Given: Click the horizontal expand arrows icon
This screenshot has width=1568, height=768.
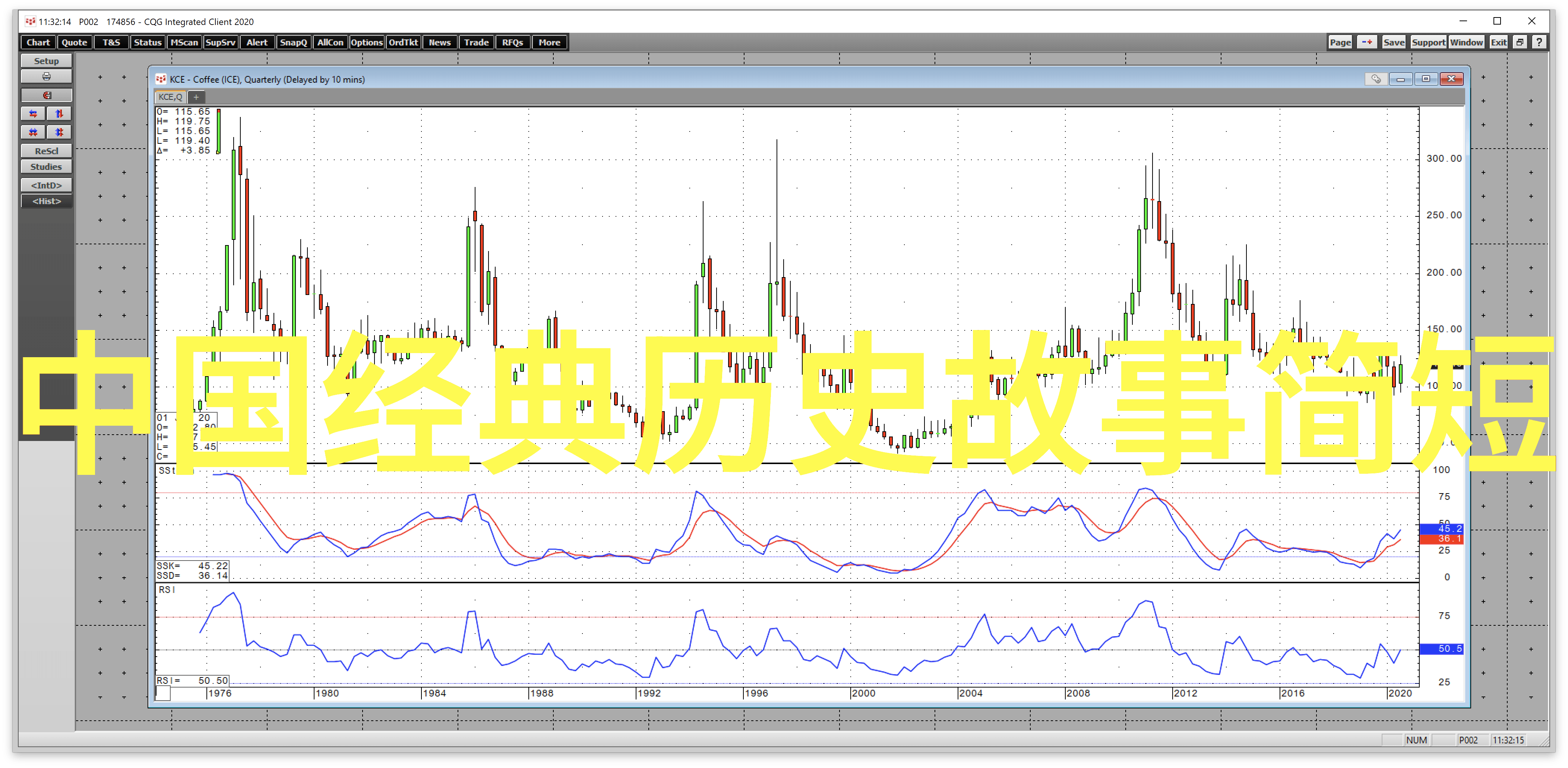Looking at the screenshot, I should coord(33,114).
